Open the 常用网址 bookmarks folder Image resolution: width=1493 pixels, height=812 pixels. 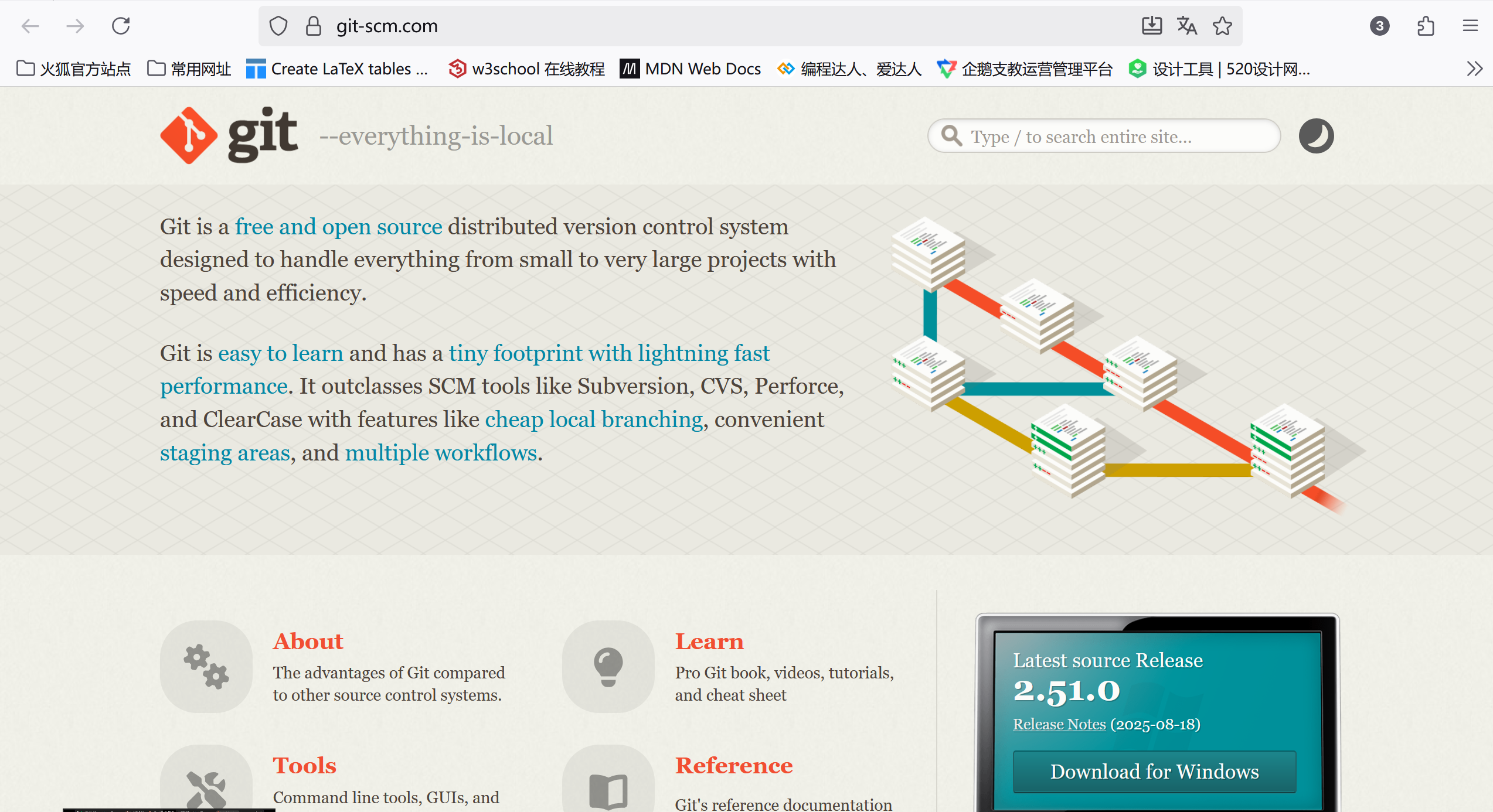(x=189, y=69)
